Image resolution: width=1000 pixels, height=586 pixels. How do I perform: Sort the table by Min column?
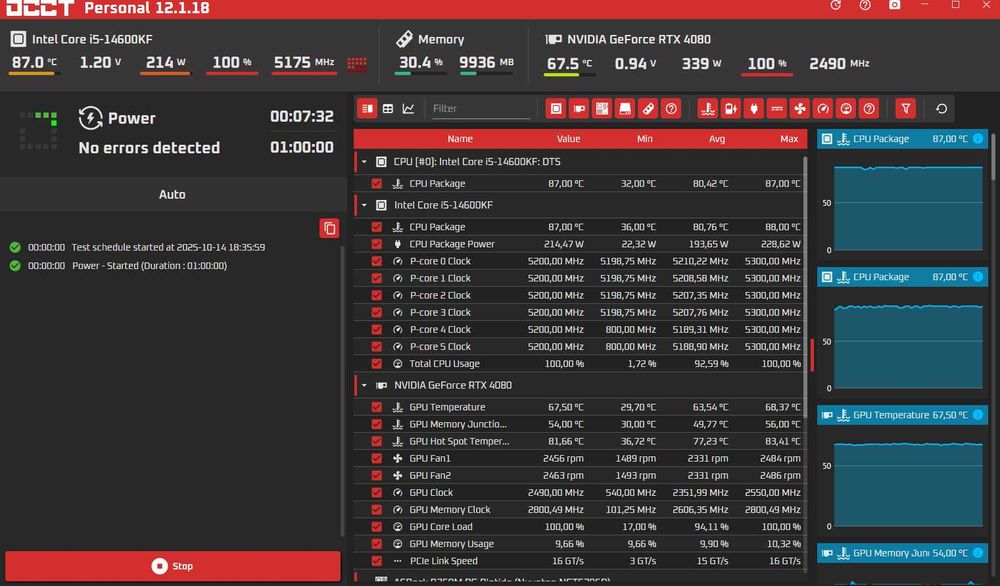click(x=645, y=138)
